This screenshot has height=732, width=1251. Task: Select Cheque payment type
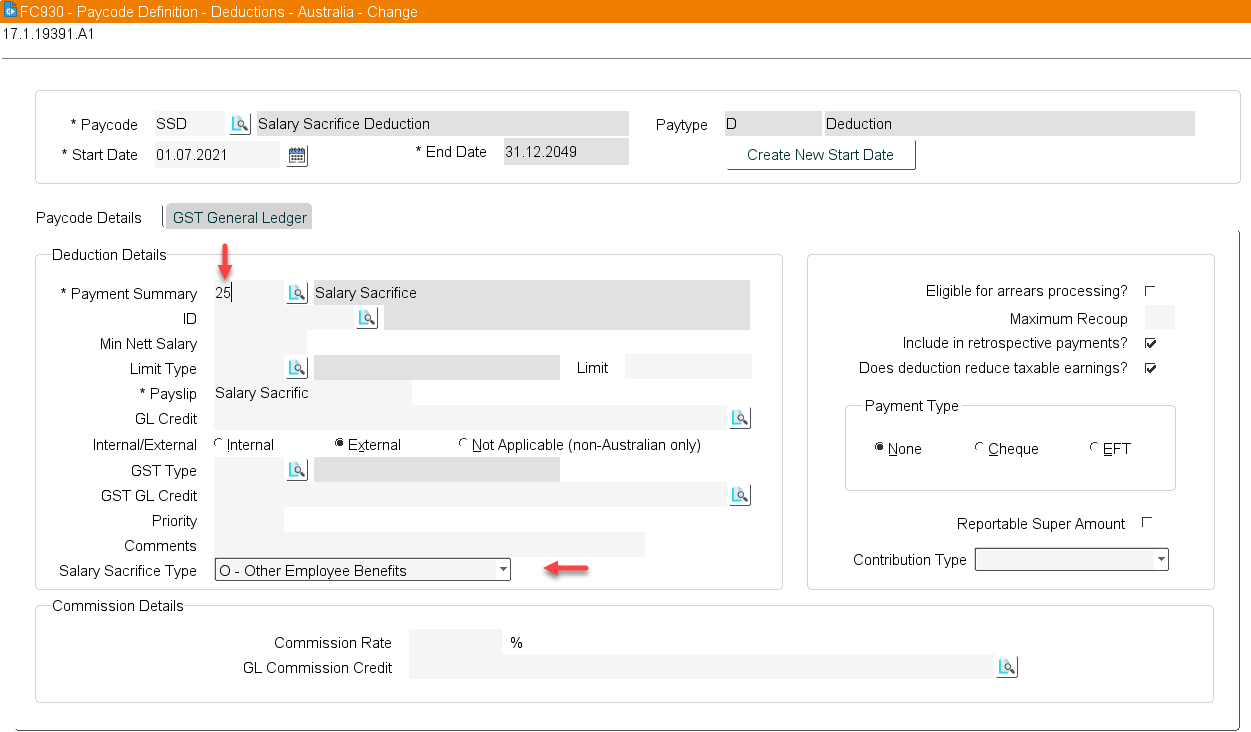[x=979, y=448]
